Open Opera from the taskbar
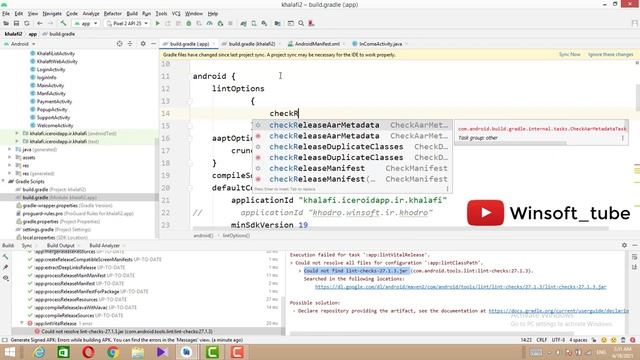Screen dimensions: 640x360 tap(88, 352)
